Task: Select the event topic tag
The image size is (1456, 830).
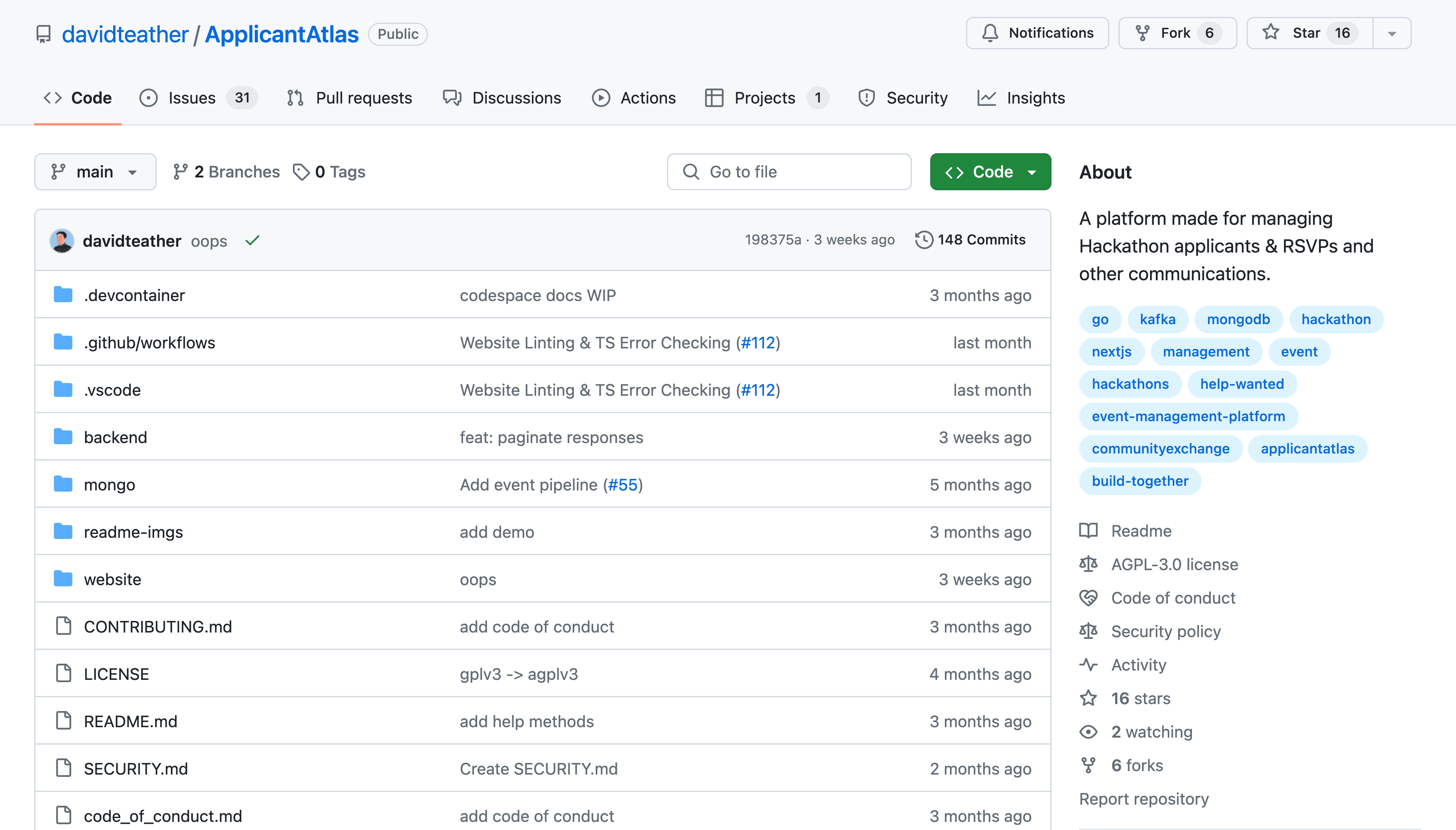Action: coord(1299,352)
